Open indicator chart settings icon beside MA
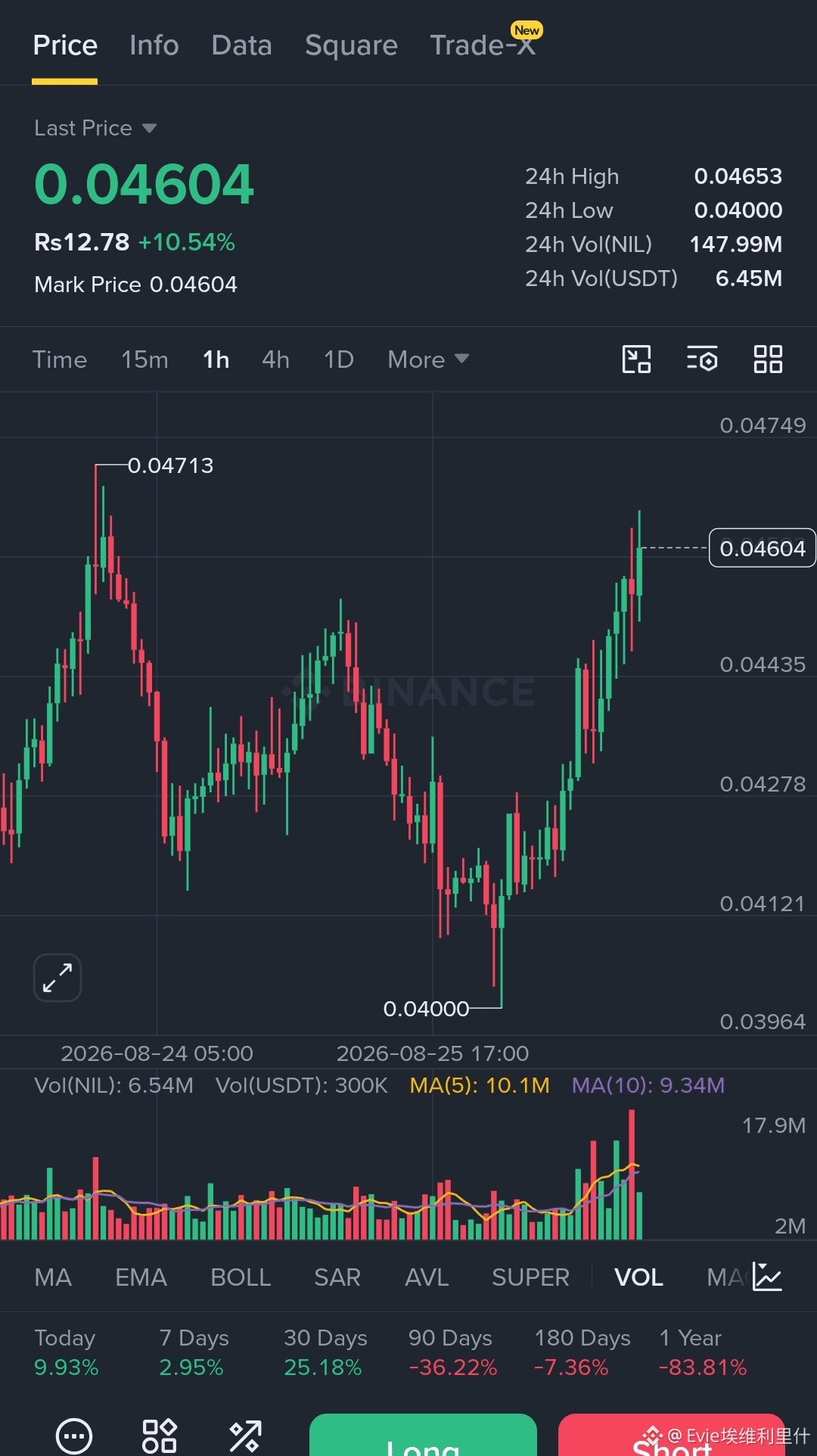 pyautogui.click(x=767, y=1277)
